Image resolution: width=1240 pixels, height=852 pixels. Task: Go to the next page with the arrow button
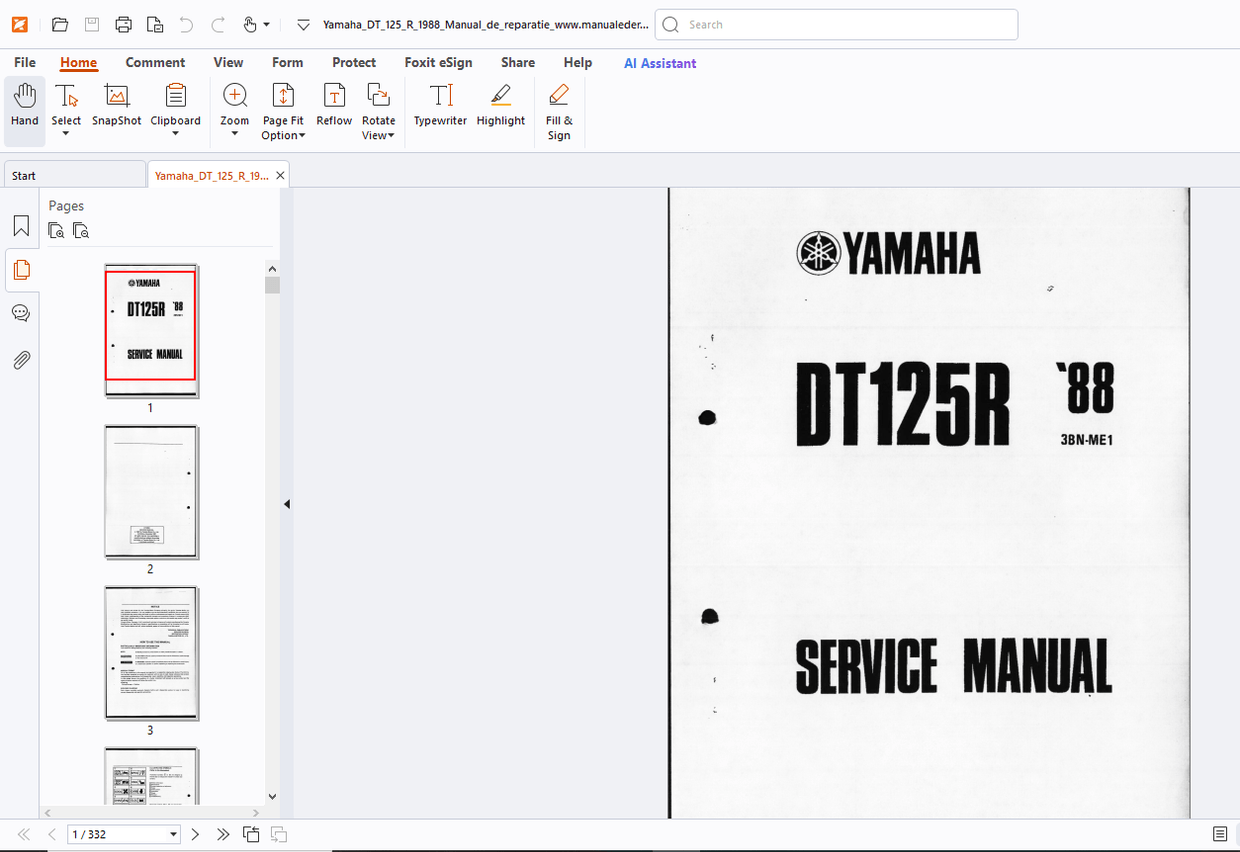point(195,833)
